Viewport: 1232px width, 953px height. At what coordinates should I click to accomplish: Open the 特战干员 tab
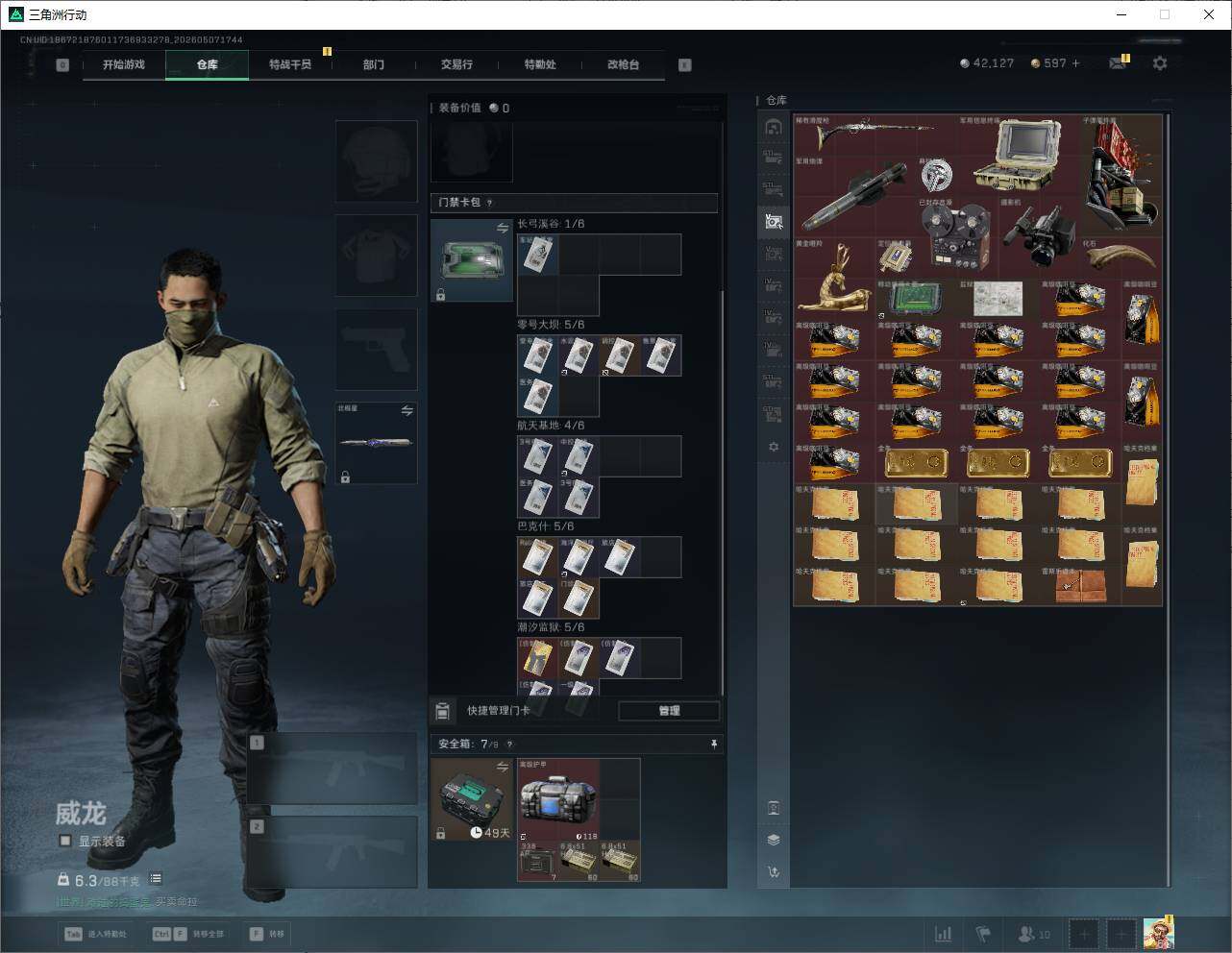click(x=290, y=64)
